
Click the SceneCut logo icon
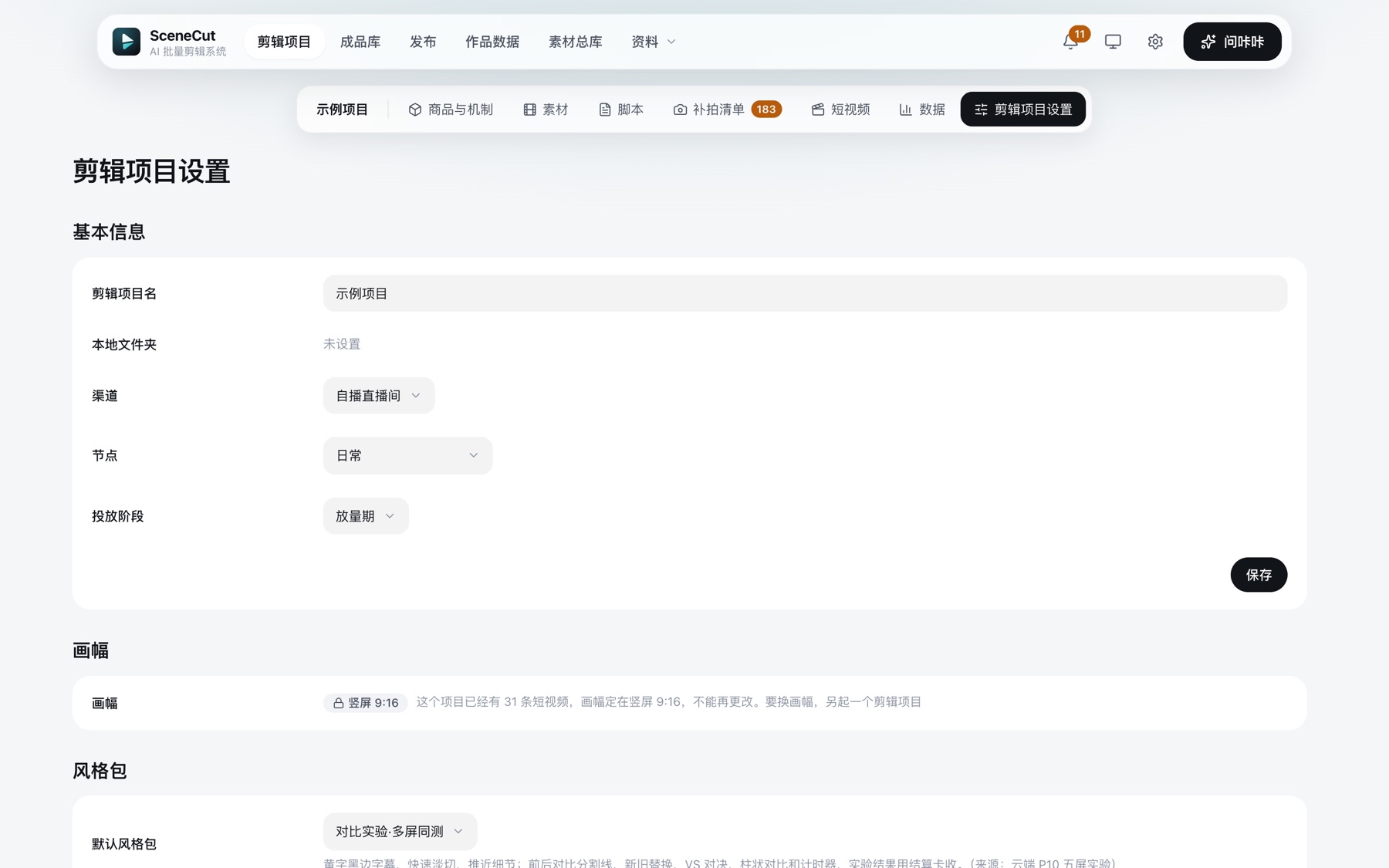127,42
